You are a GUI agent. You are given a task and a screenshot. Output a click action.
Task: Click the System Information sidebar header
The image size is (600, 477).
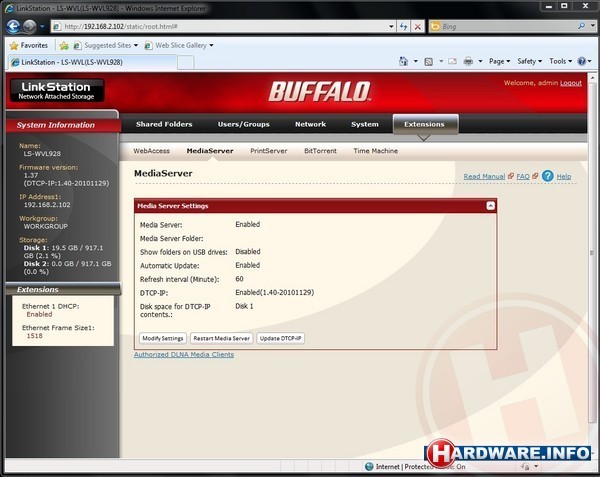[63, 125]
